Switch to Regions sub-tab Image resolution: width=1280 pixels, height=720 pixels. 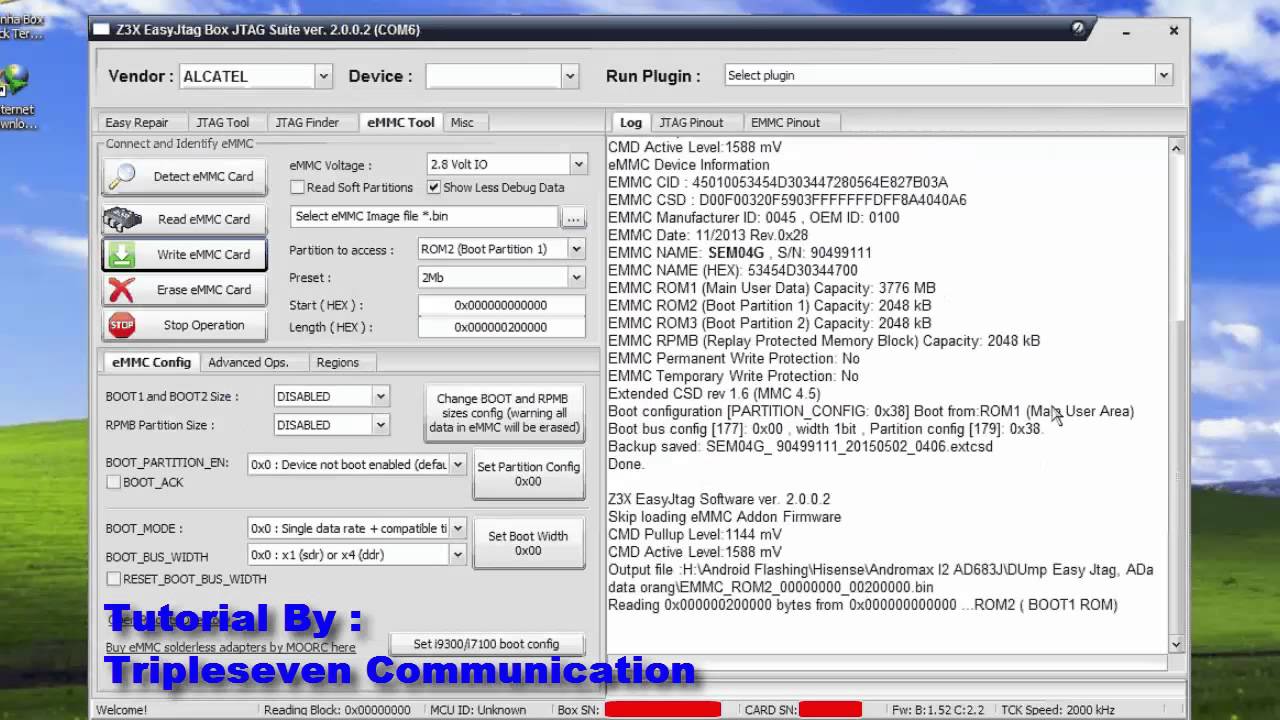point(337,362)
